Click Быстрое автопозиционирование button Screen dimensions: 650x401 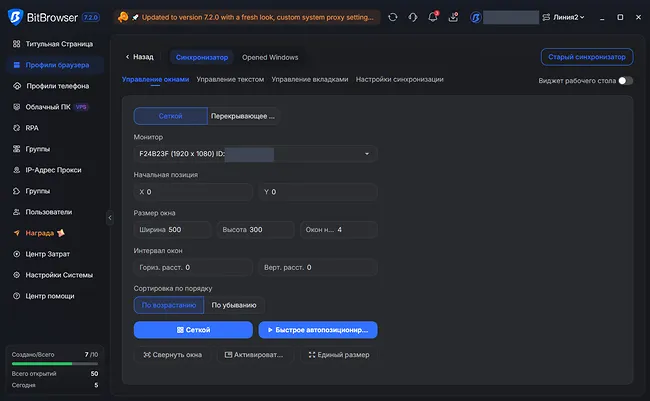pos(318,330)
